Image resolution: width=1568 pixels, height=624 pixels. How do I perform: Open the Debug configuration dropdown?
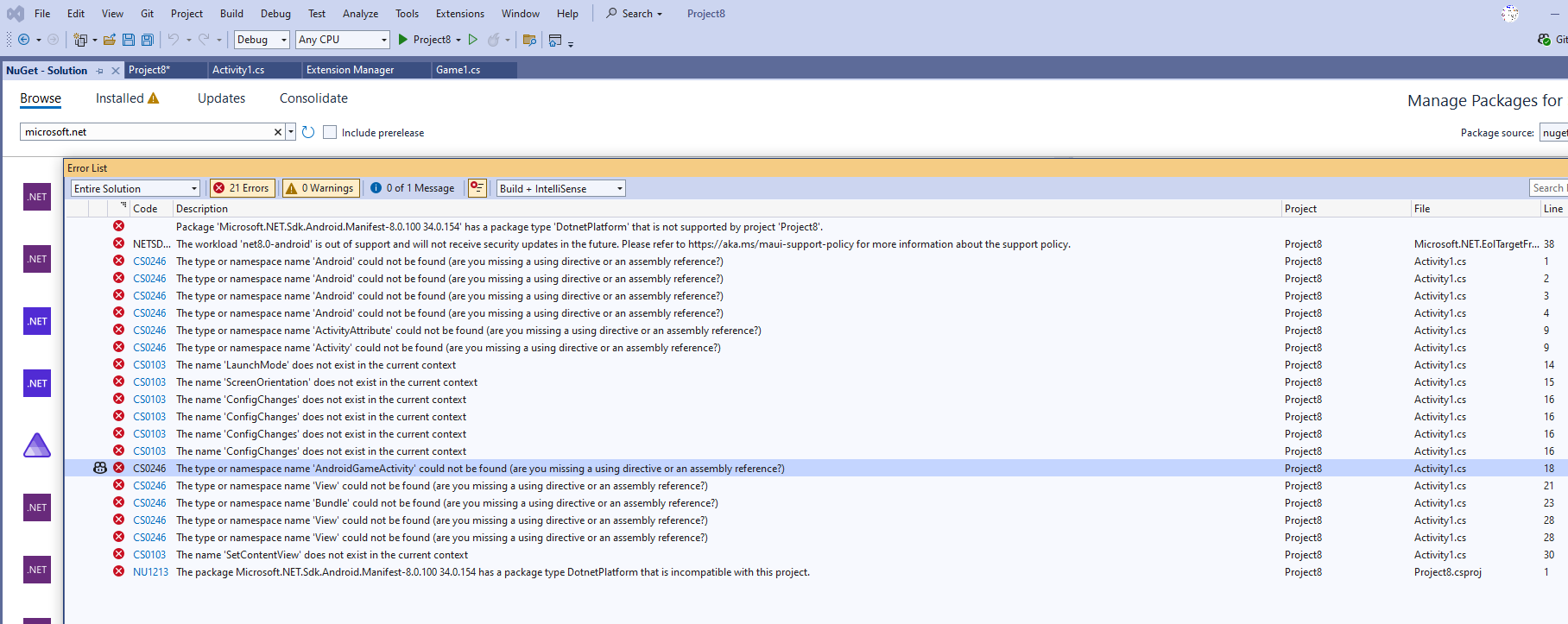(x=262, y=40)
